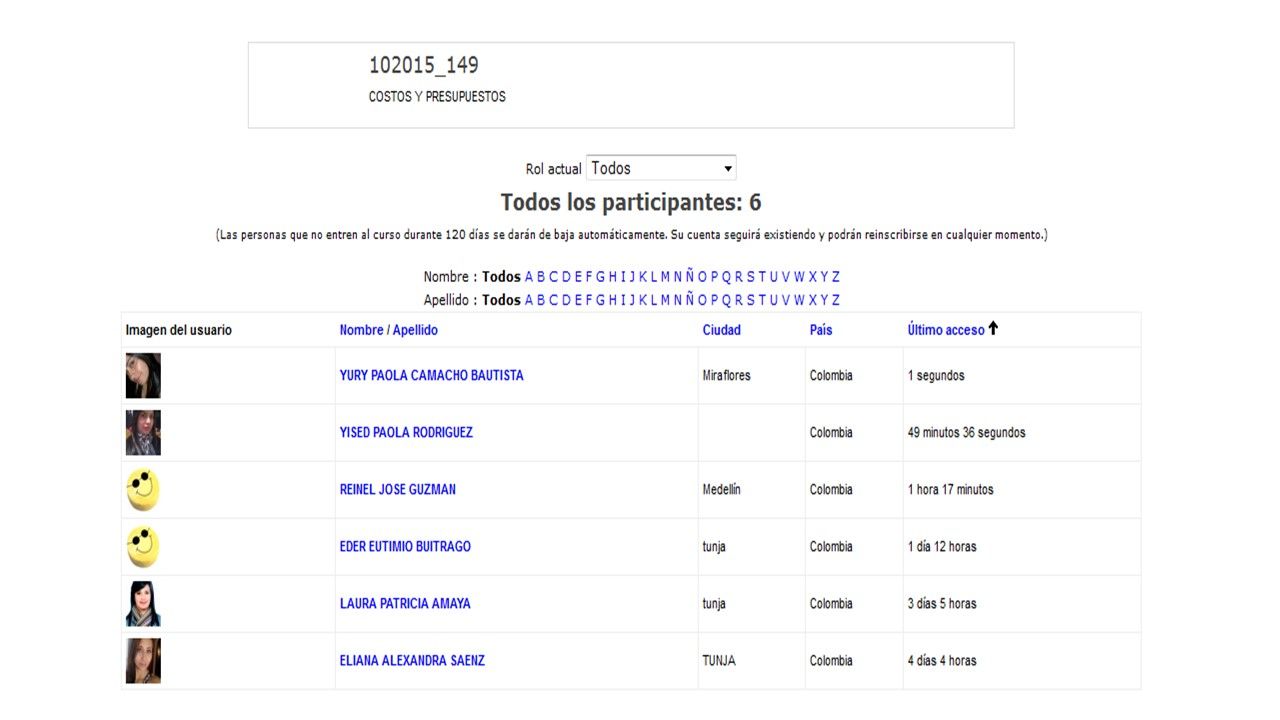The height and width of the screenshot is (720, 1280).
Task: Filter Nombre by letter Z
Action: (x=836, y=277)
